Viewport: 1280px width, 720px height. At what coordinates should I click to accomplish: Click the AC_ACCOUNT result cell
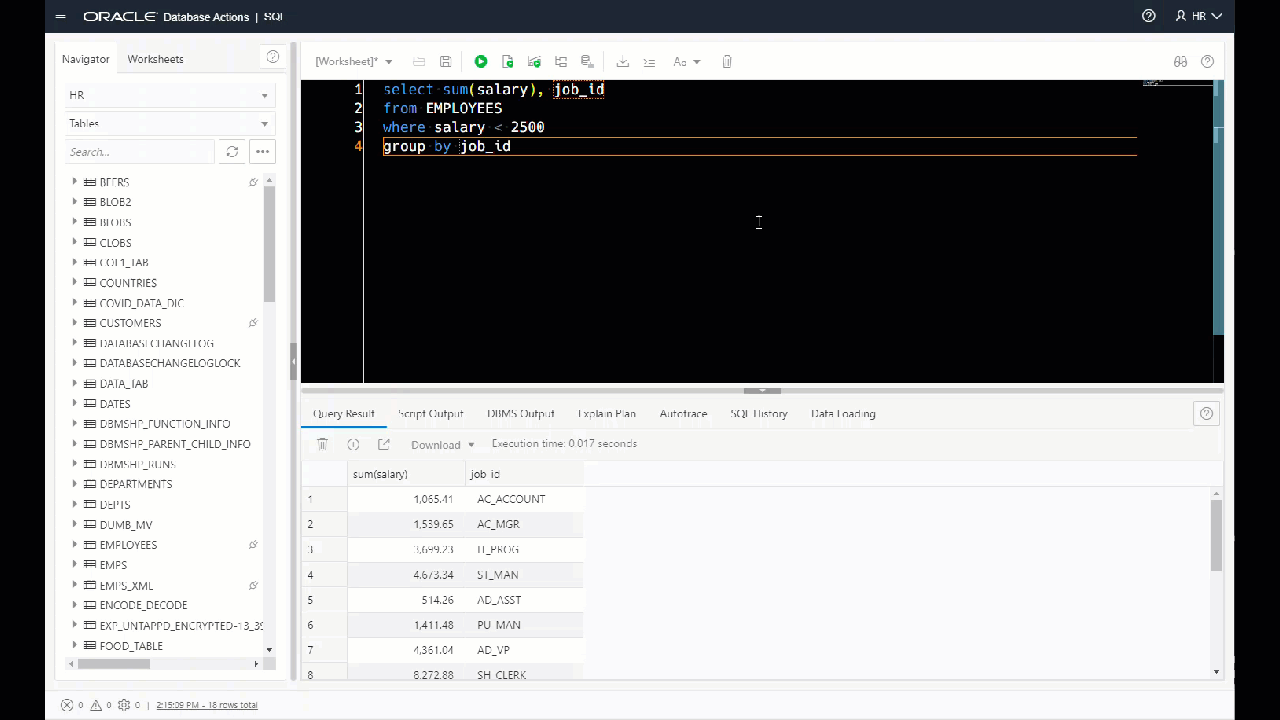click(x=524, y=499)
